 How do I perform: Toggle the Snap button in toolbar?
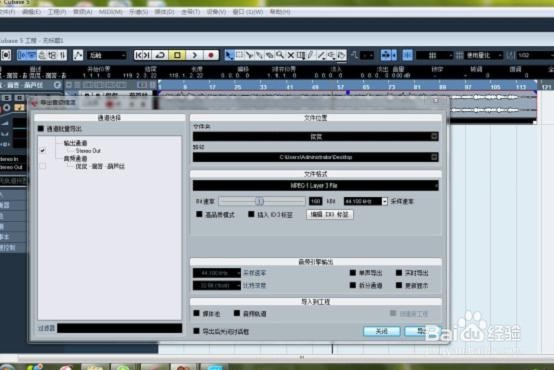pos(407,55)
